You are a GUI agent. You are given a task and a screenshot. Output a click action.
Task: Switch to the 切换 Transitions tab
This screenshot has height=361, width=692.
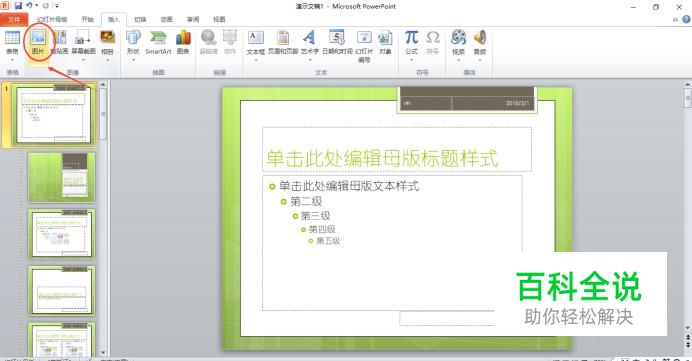[x=140, y=19]
